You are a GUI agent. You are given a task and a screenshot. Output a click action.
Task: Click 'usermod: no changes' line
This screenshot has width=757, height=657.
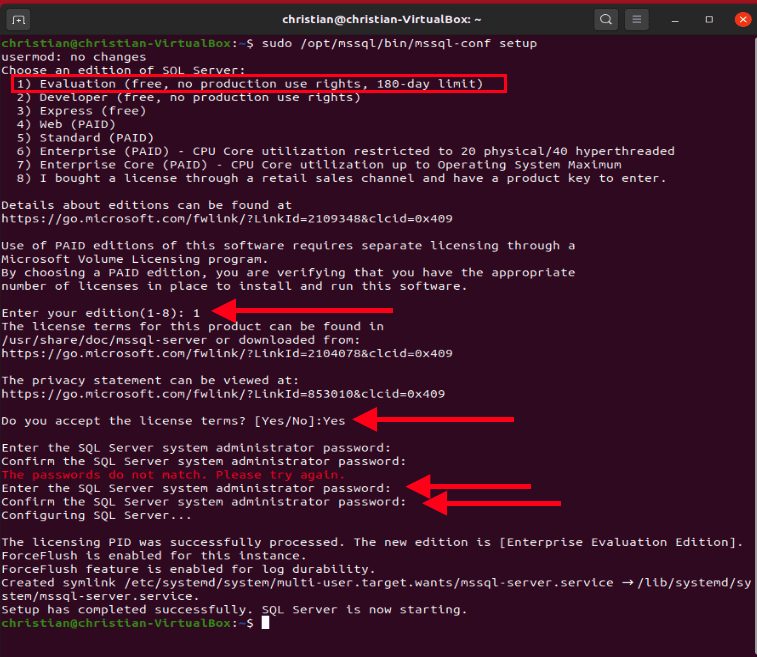tap(73, 57)
